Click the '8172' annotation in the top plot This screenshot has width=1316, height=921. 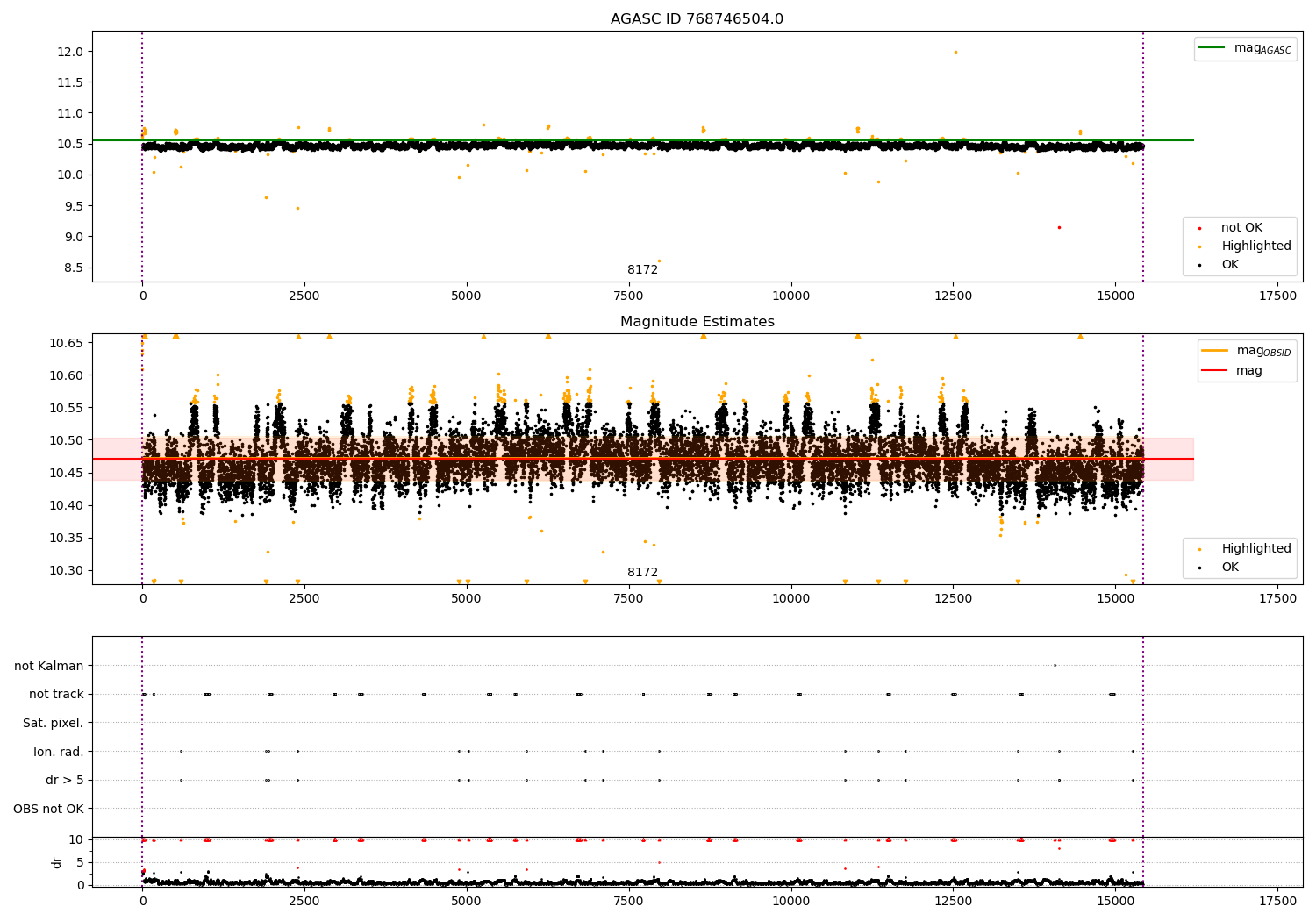[642, 270]
